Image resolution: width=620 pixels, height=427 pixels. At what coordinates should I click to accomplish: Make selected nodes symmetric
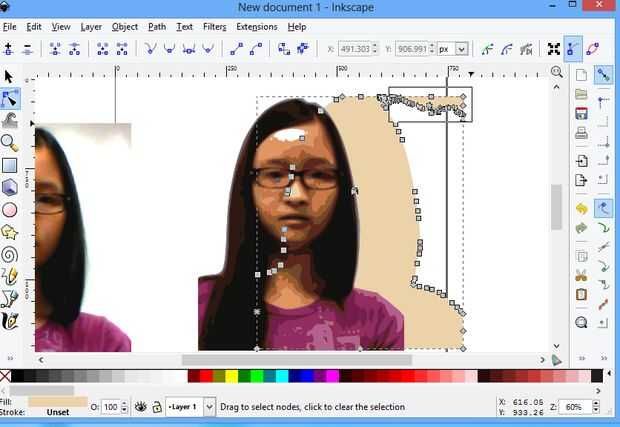(x=189, y=49)
